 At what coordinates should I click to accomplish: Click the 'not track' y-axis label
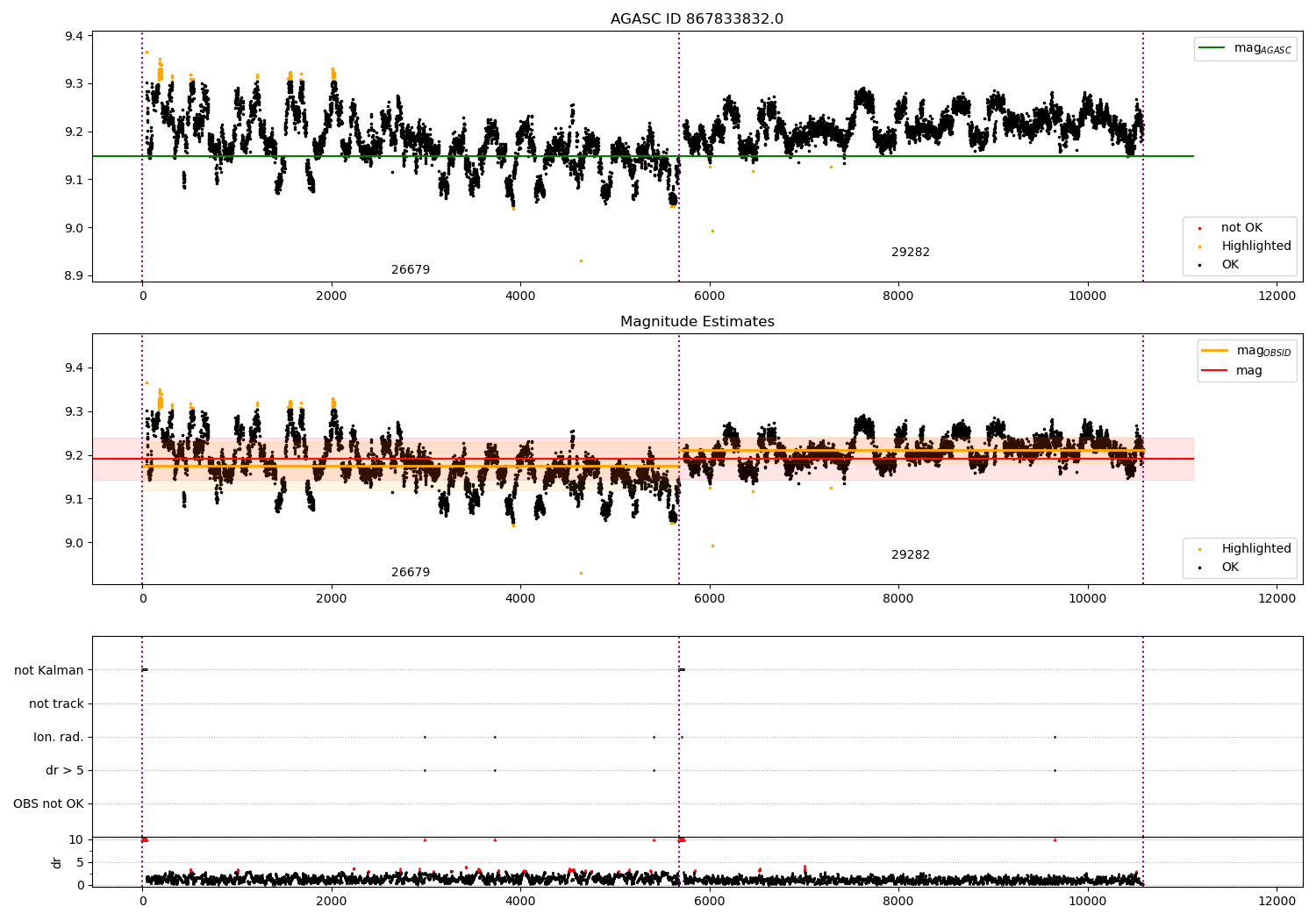[56, 703]
